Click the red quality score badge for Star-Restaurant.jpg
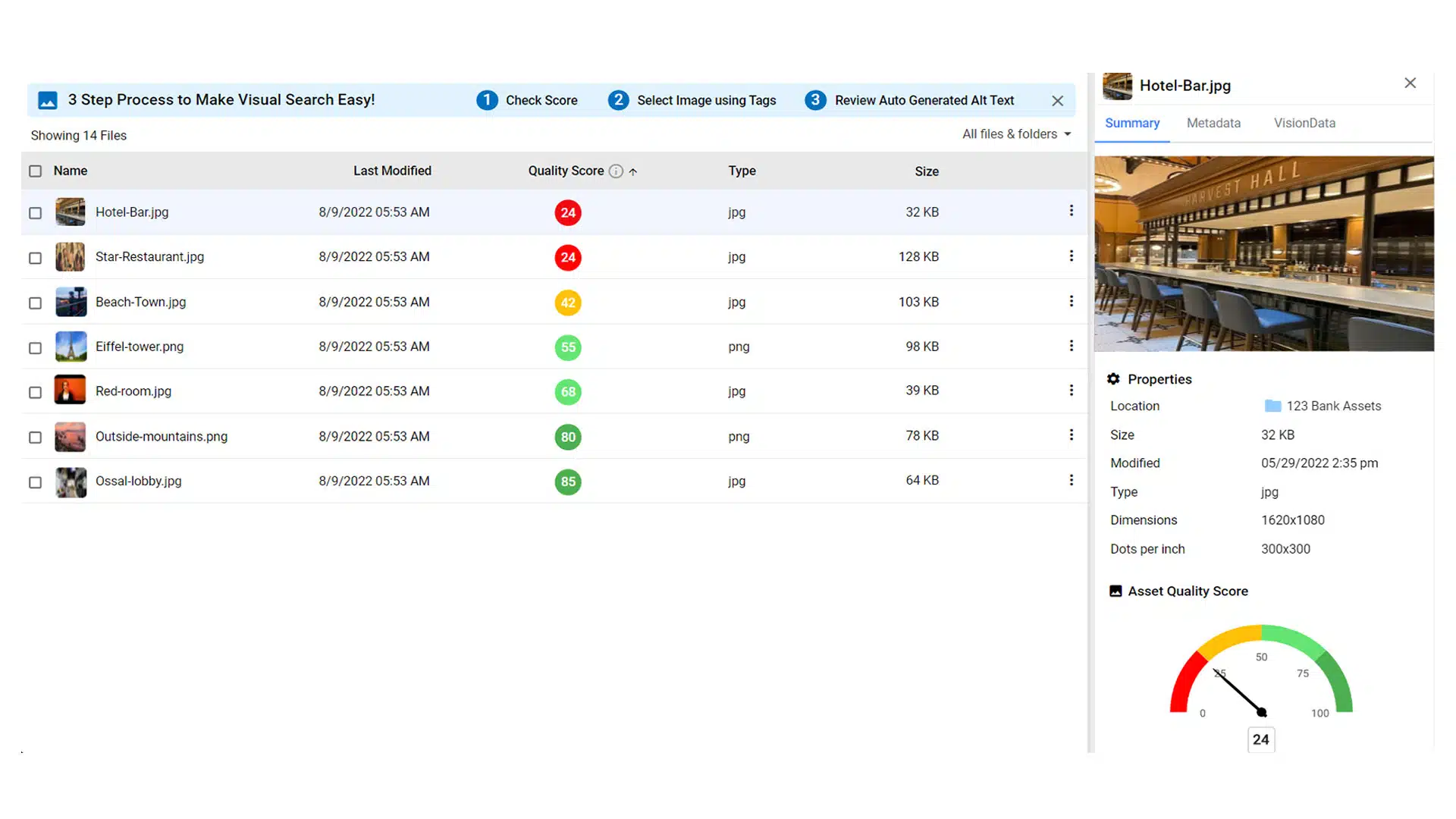 567,257
